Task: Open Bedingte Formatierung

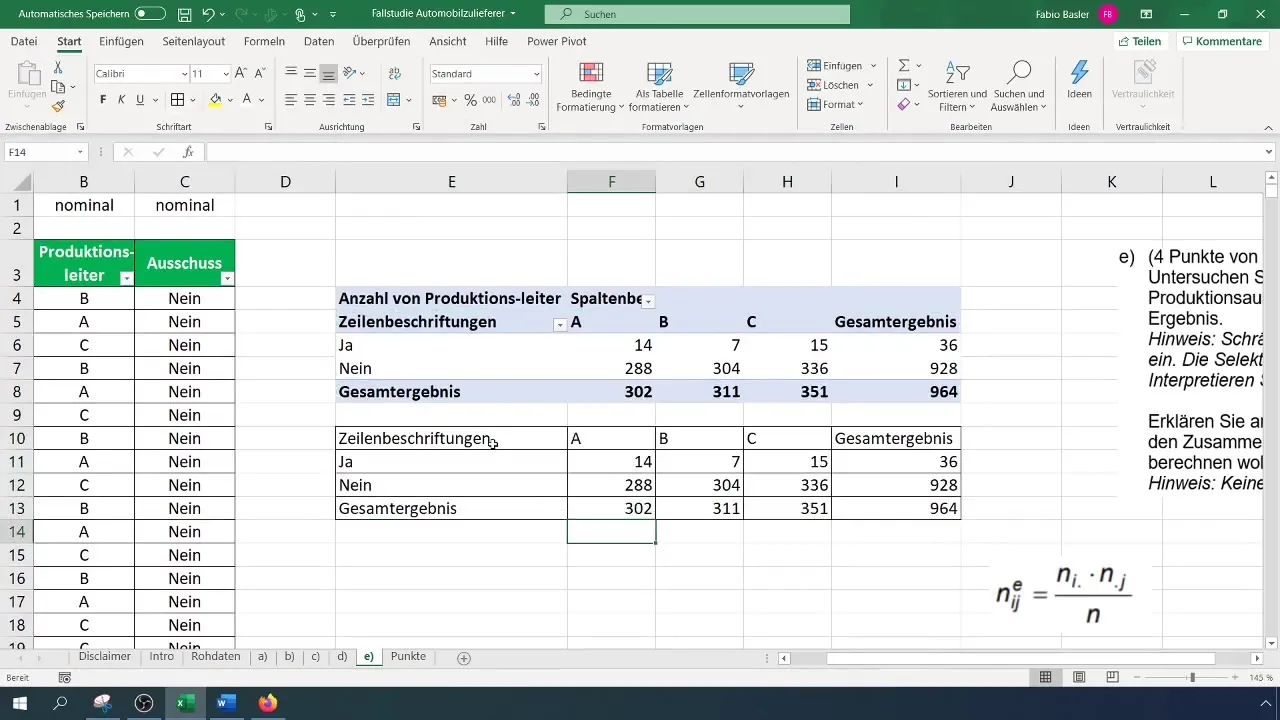Action: (590, 87)
